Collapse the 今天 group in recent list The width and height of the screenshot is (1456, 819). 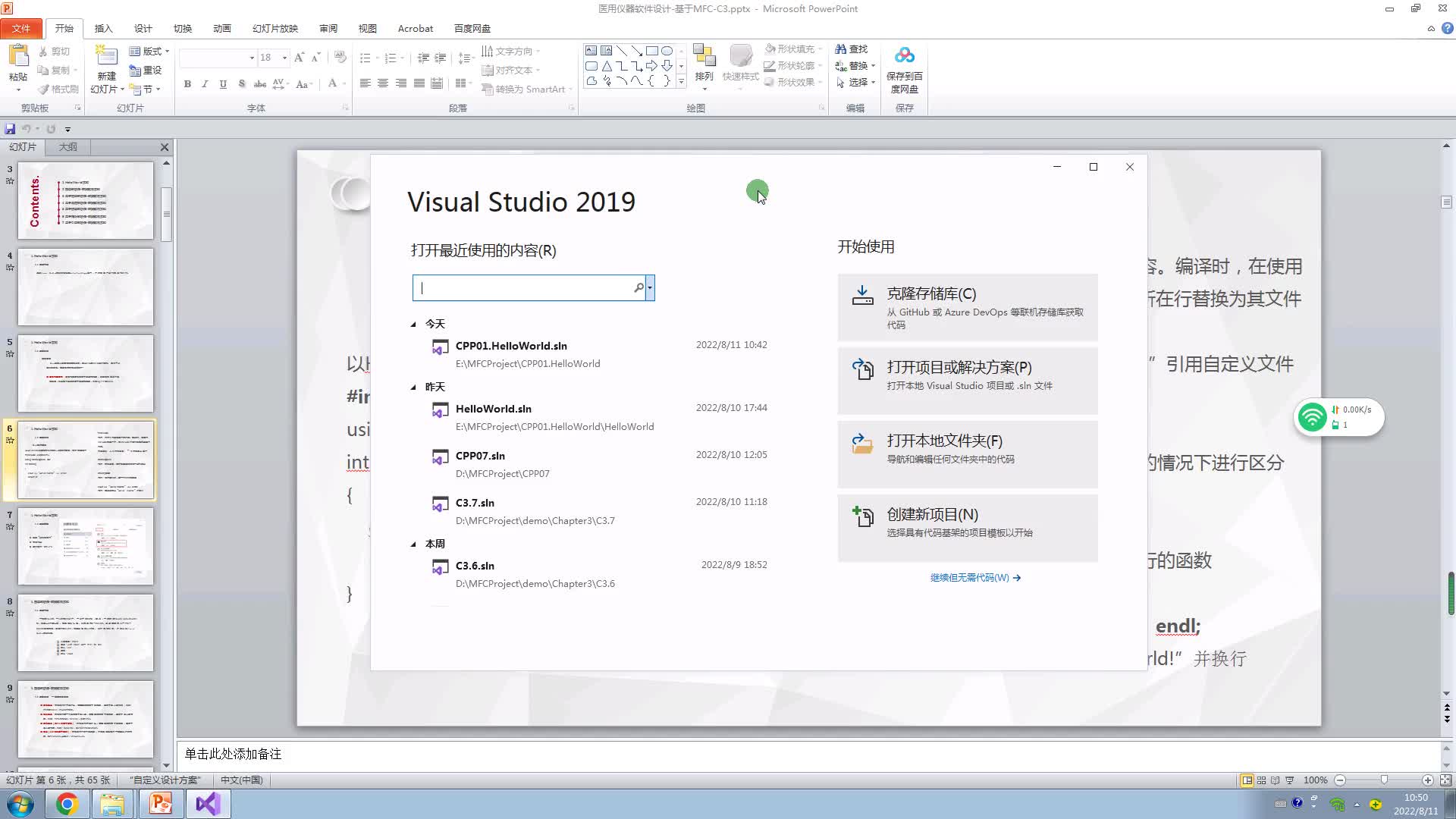413,325
